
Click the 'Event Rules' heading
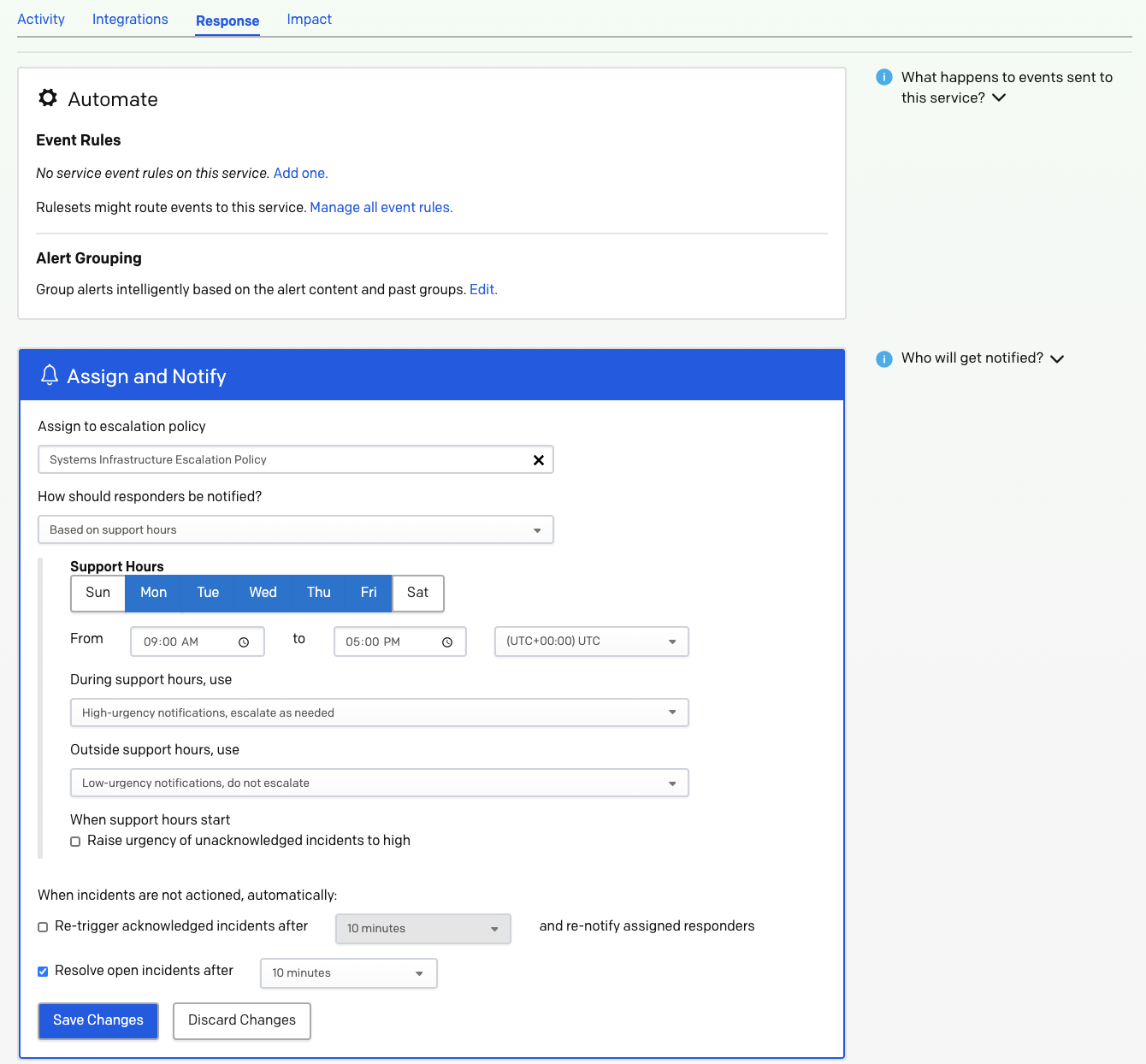pos(79,140)
